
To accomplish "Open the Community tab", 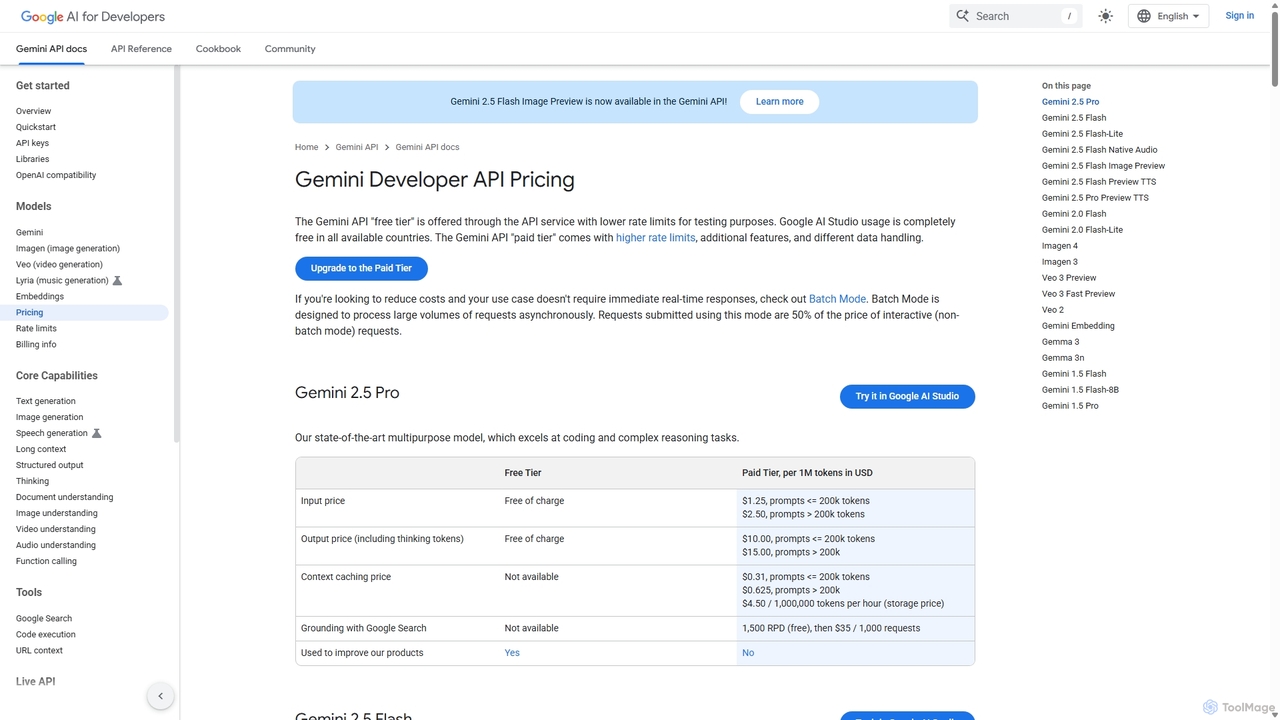I will tap(290, 49).
